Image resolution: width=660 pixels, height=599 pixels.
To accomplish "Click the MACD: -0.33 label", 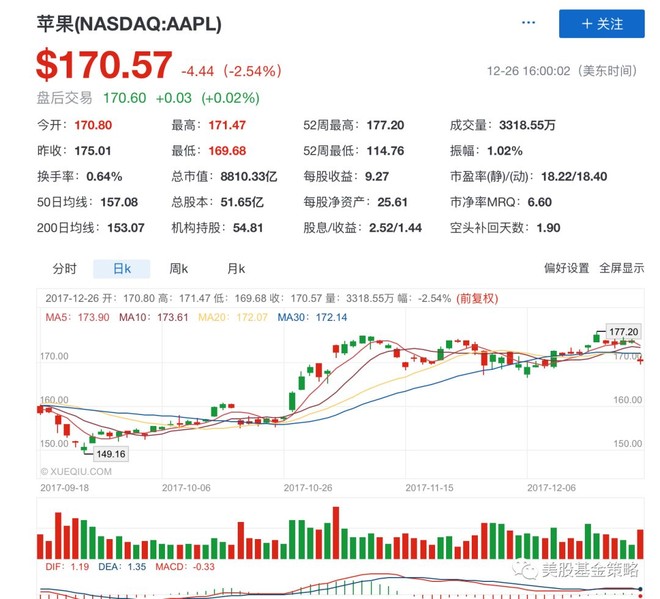I will (185, 567).
